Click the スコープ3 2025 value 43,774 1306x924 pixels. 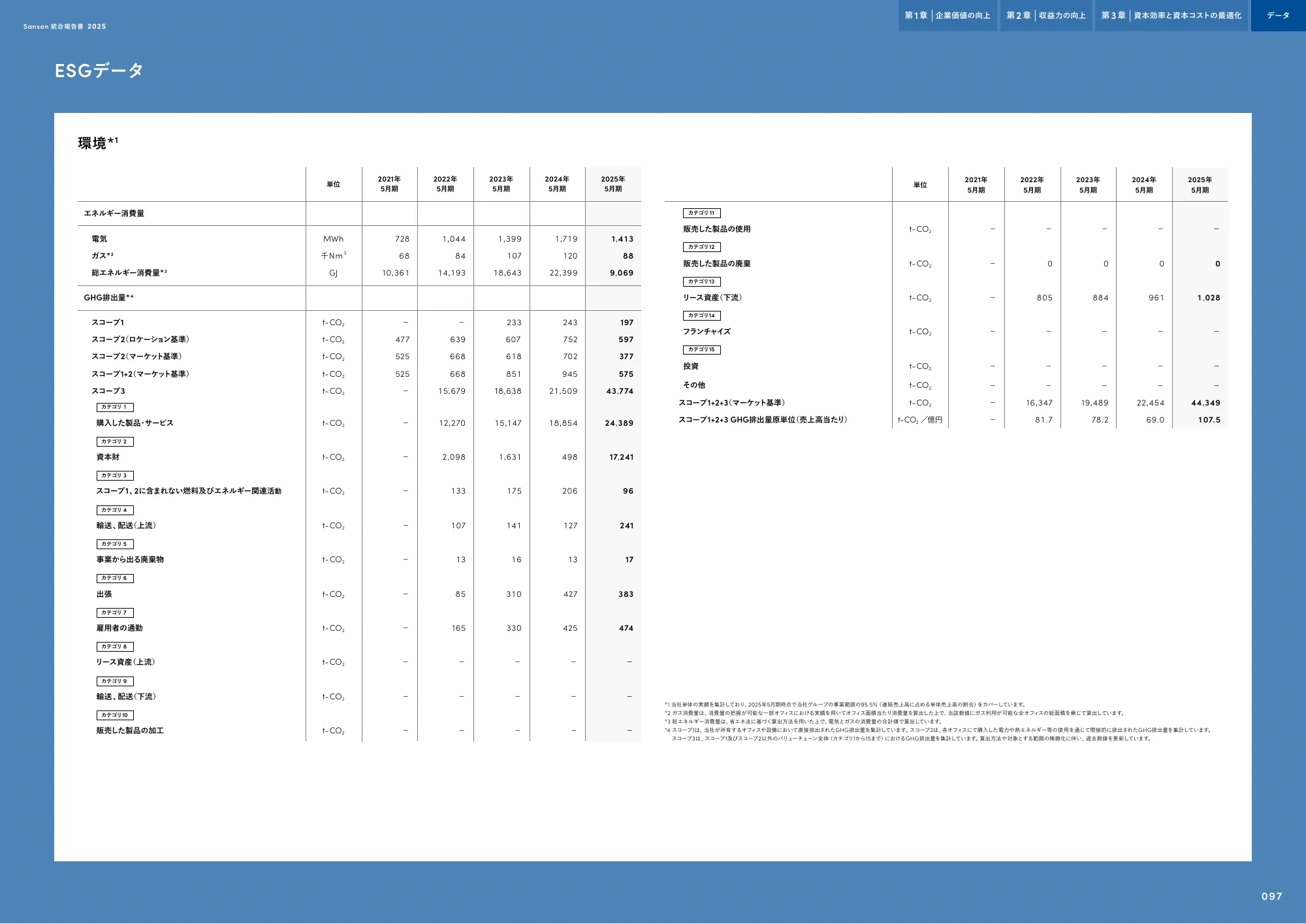[619, 391]
